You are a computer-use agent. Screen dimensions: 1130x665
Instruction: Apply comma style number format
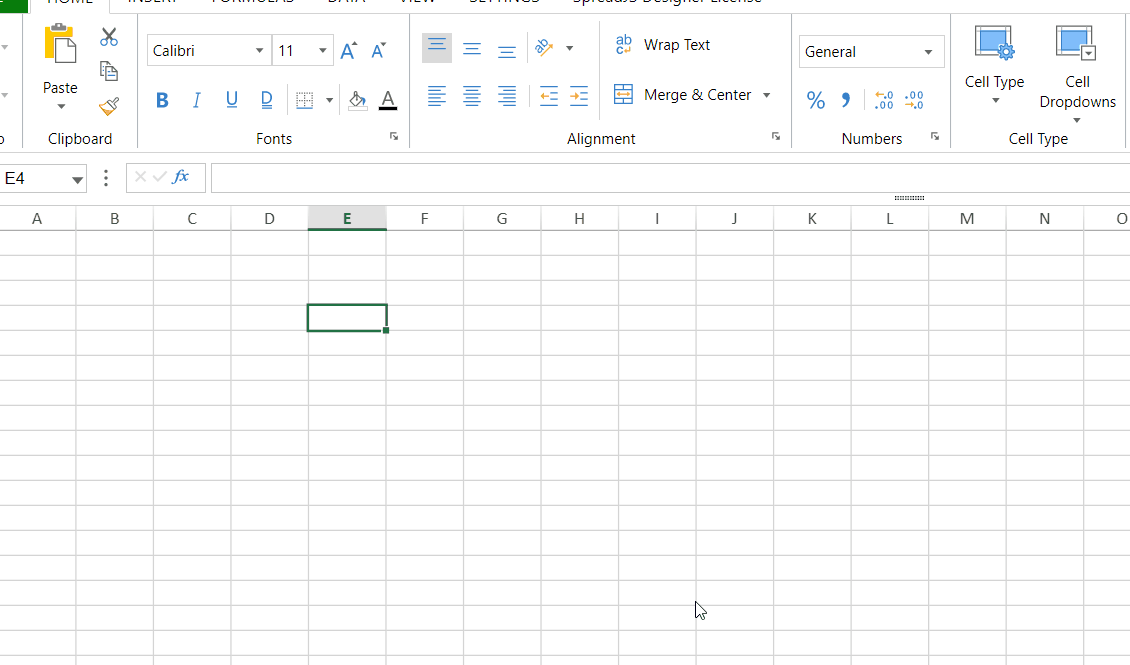pyautogui.click(x=846, y=100)
